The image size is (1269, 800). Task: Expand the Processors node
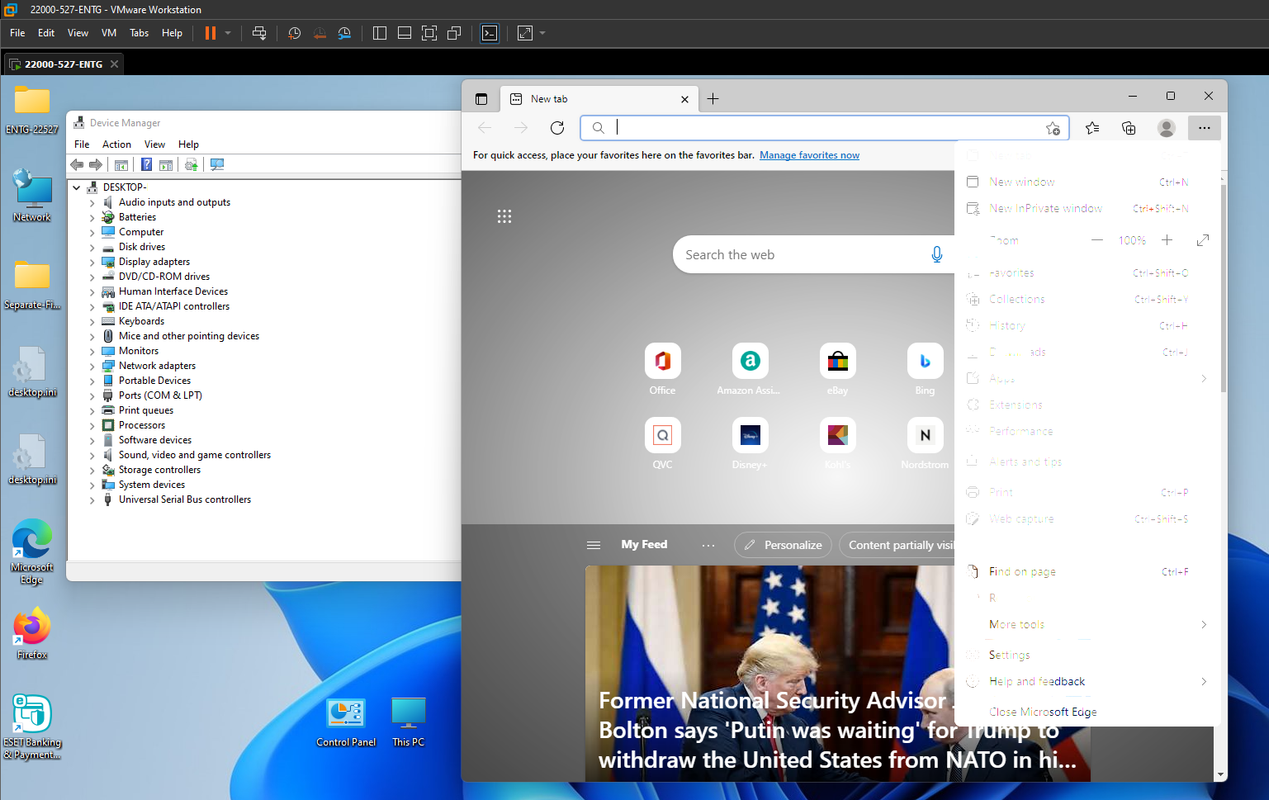pyautogui.click(x=92, y=425)
